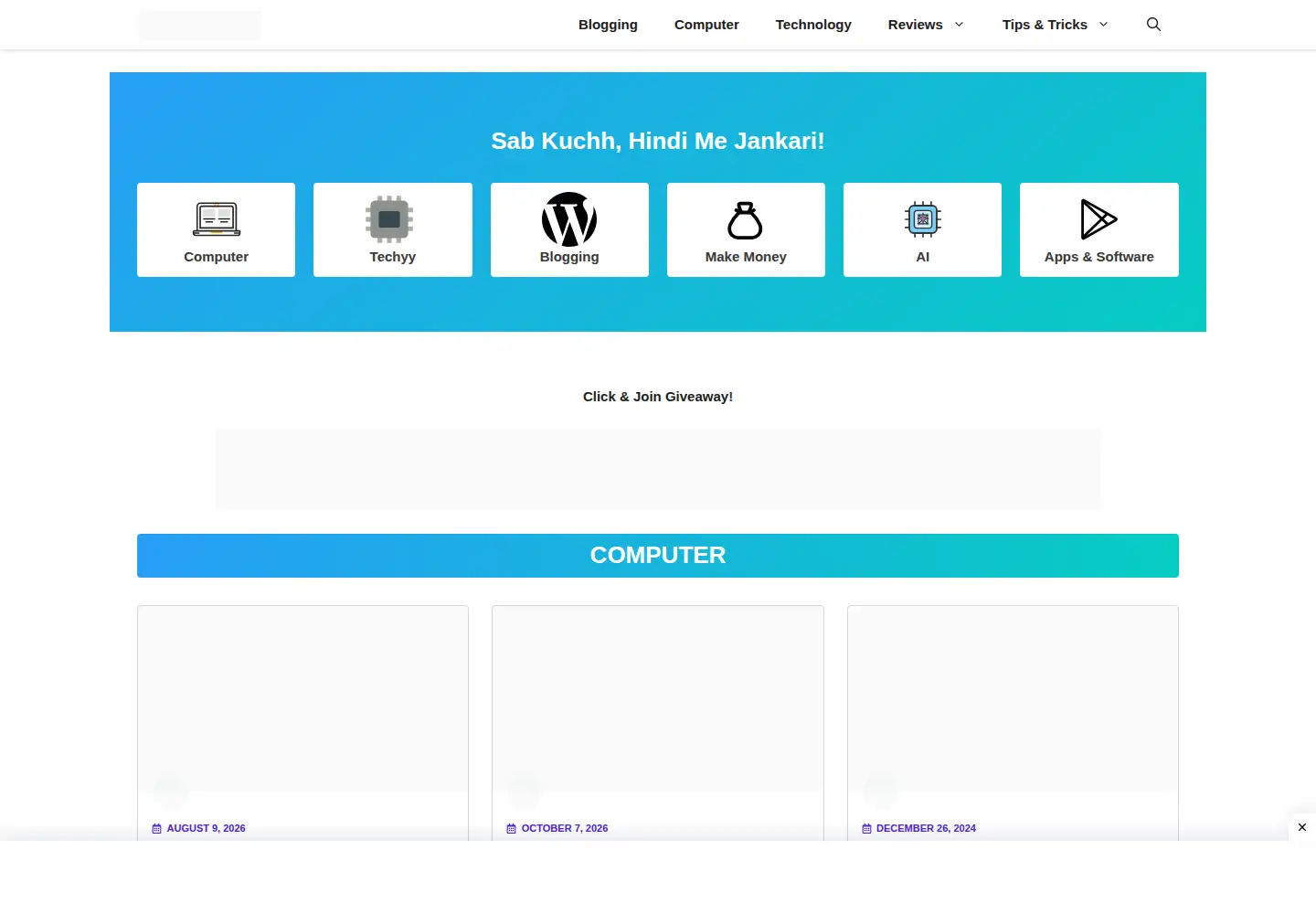
Task: Open the August 9, 2026 post thumbnail
Action: tap(302, 699)
